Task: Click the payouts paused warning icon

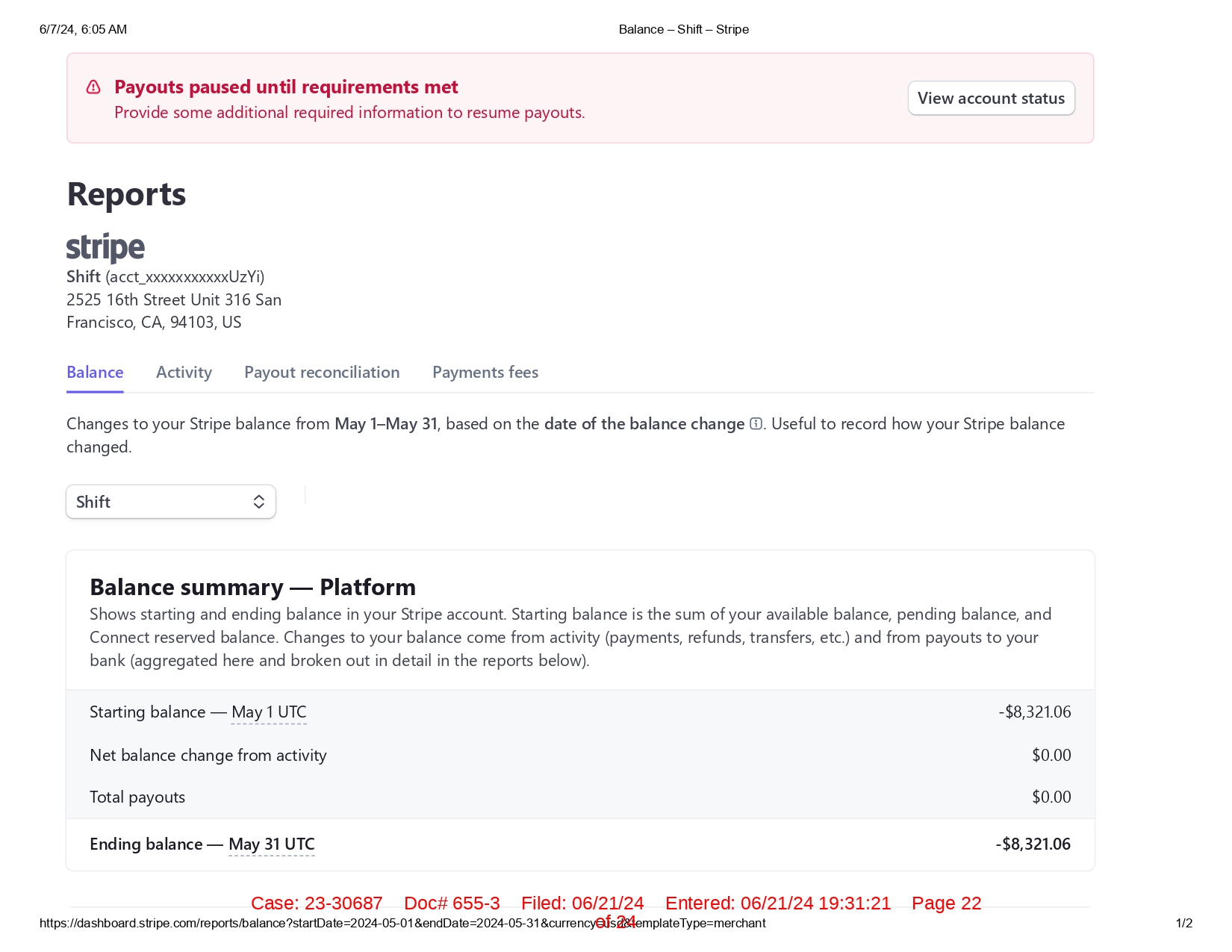Action: pos(93,87)
